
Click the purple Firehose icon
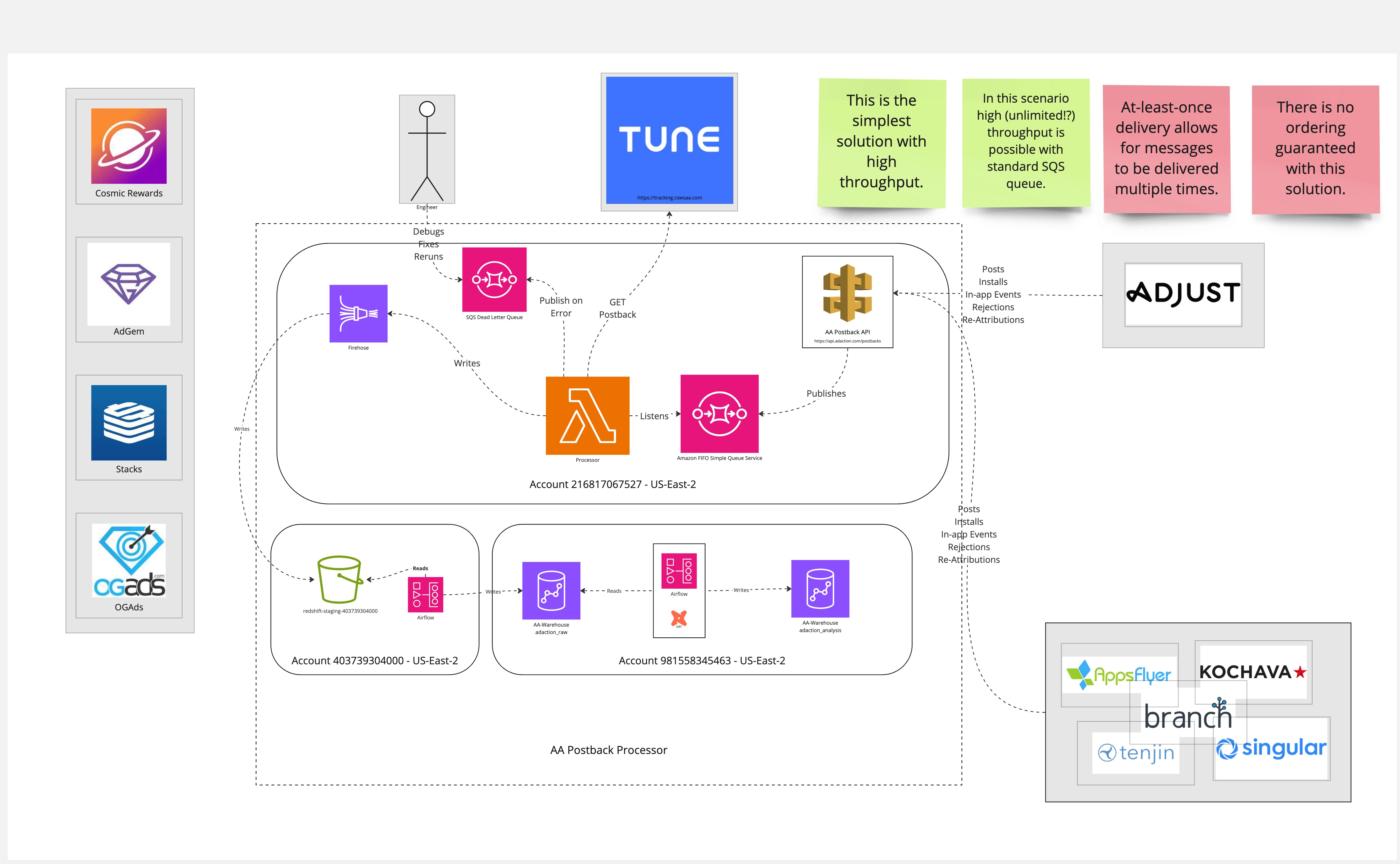click(358, 314)
